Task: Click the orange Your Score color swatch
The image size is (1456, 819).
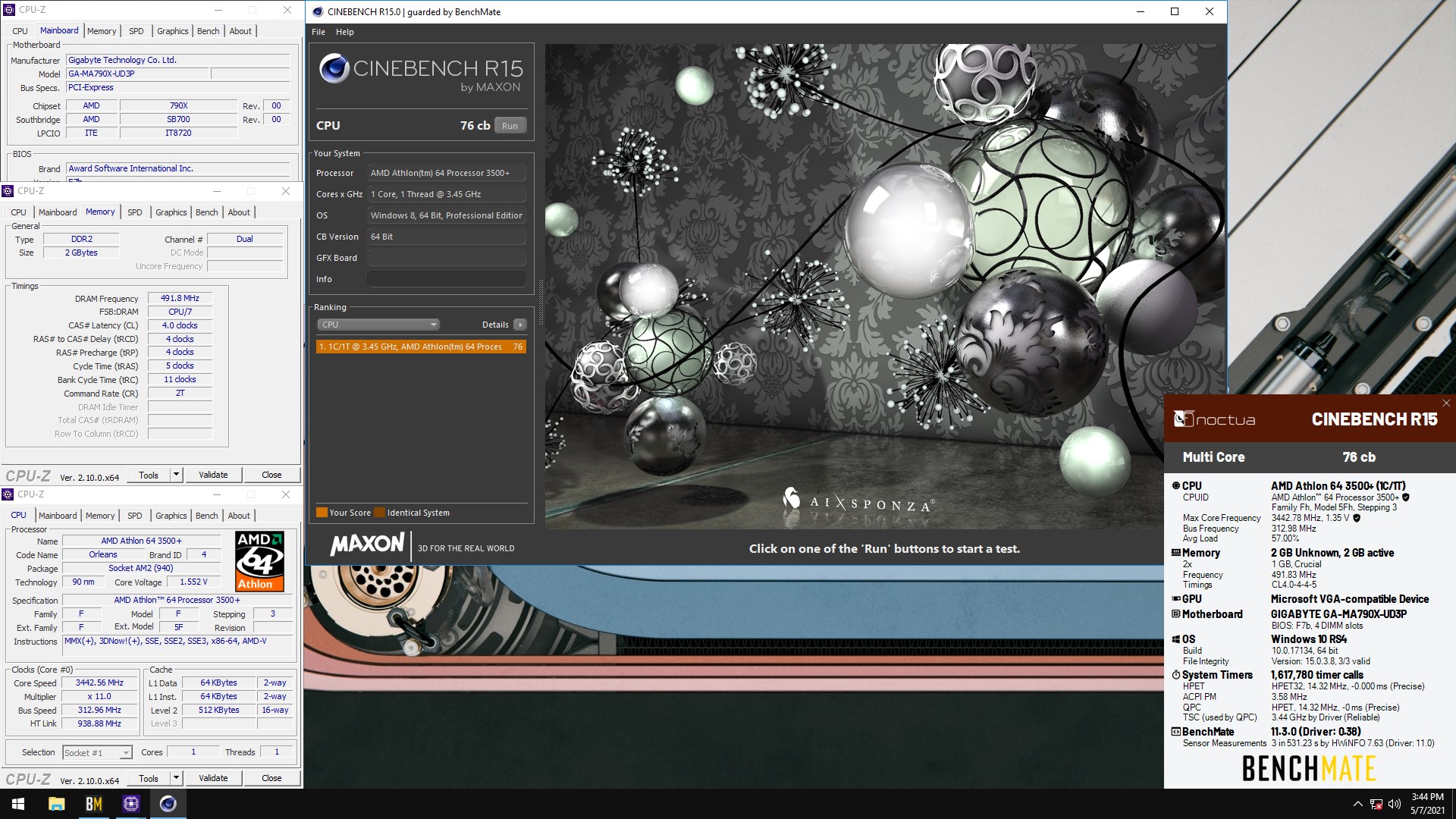Action: 322,512
